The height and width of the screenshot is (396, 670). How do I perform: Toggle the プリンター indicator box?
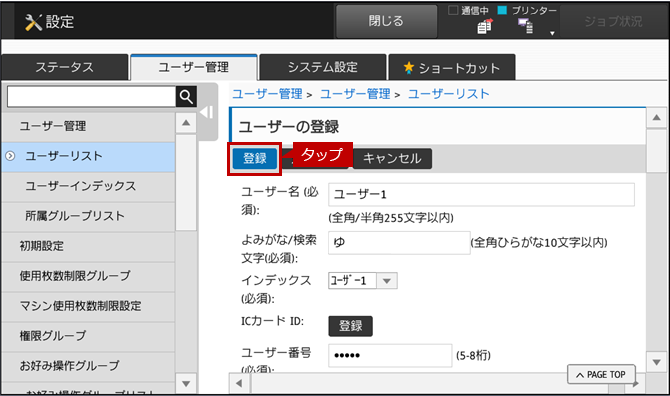tap(502, 10)
